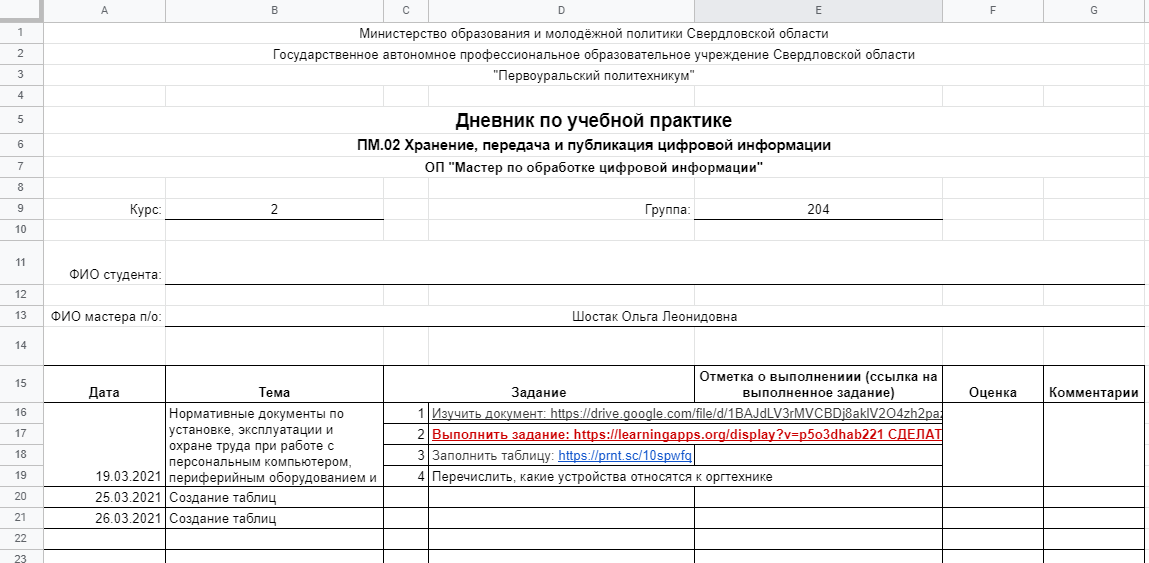Click the 'Задание' table header
This screenshot has width=1149, height=563.
(539, 383)
